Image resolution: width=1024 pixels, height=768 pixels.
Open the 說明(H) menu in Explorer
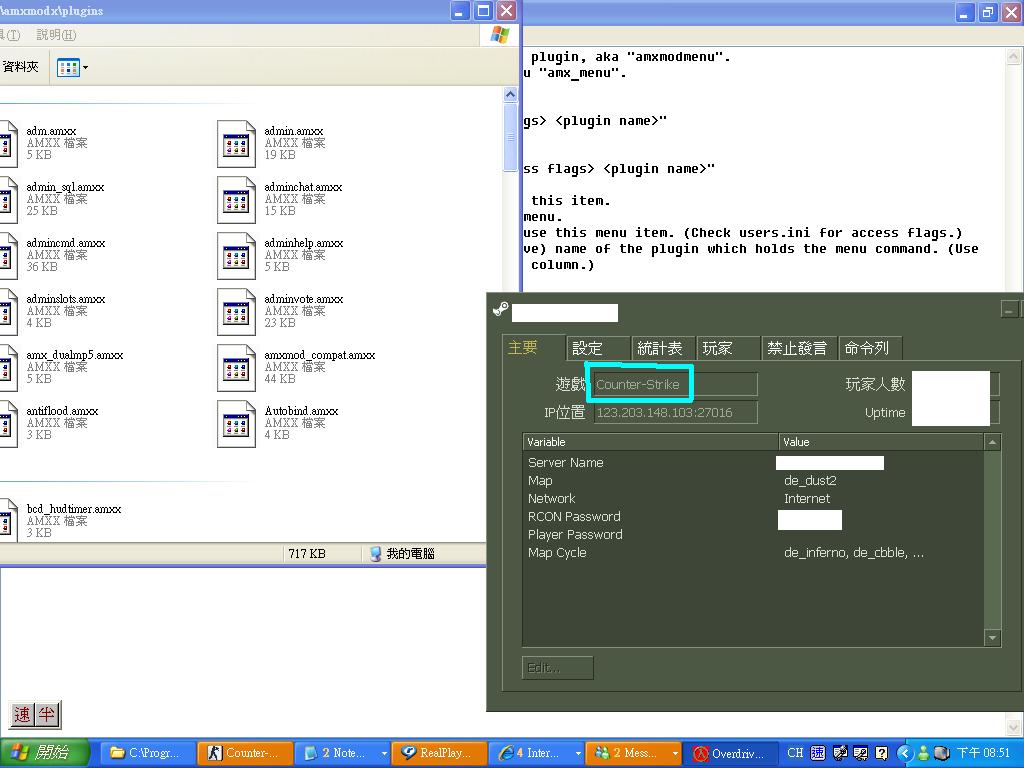[56, 35]
